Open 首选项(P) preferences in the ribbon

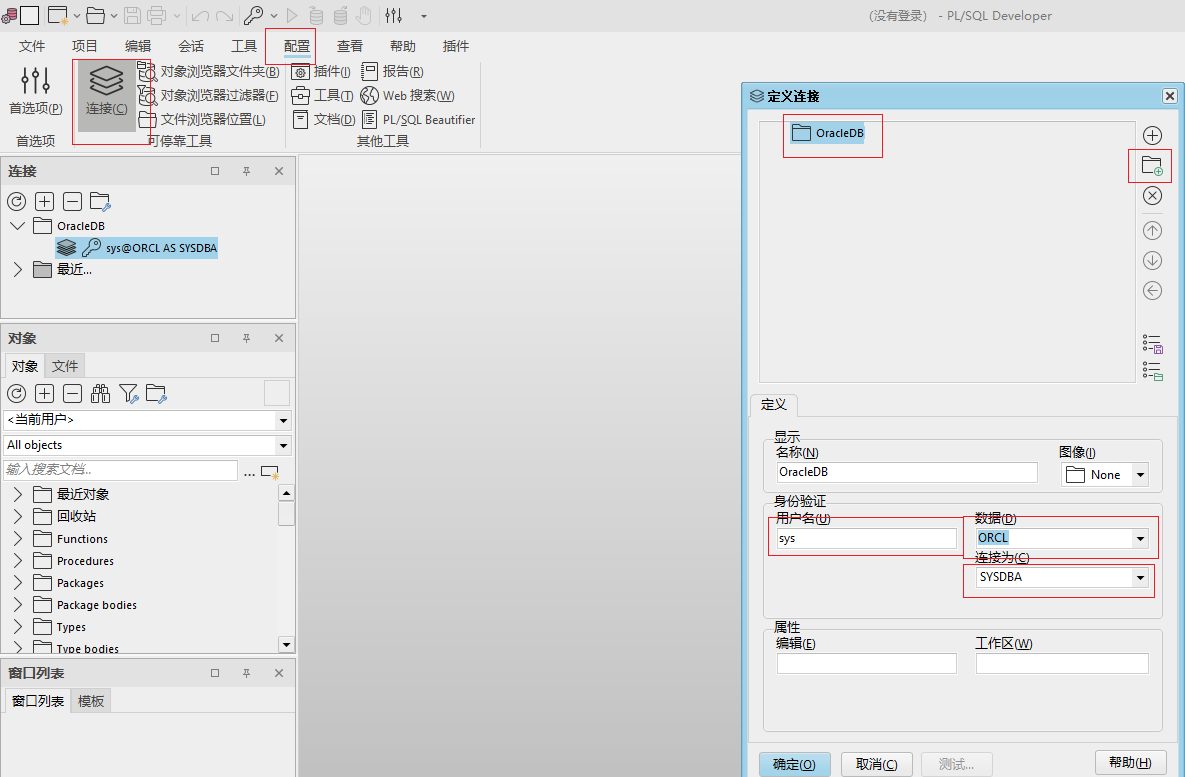click(x=36, y=90)
